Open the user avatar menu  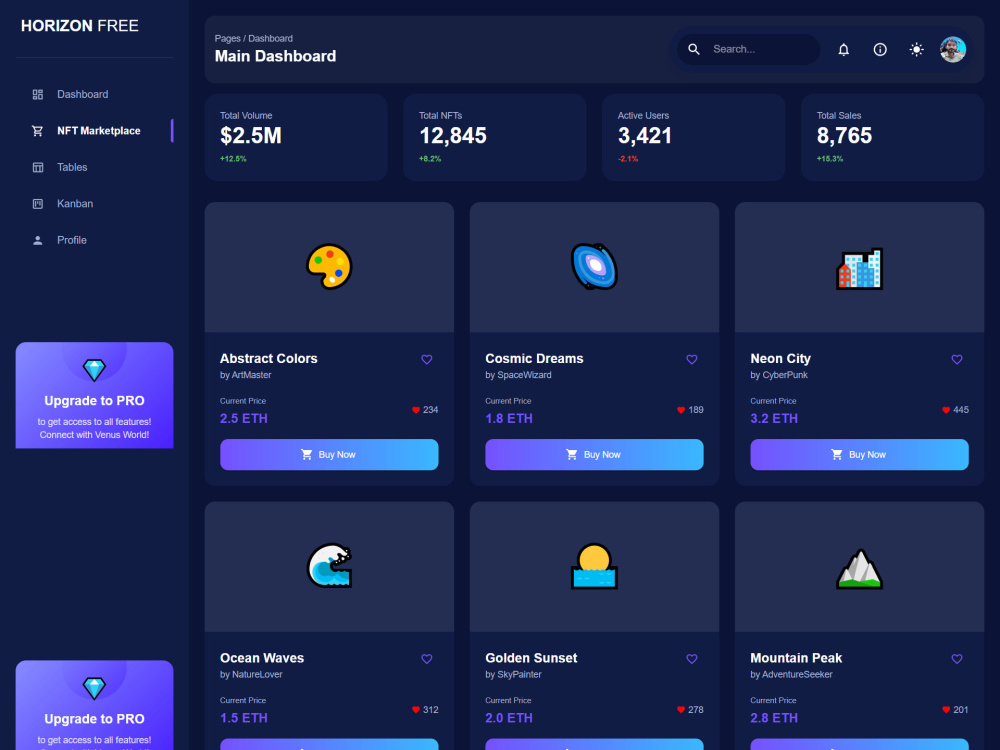point(952,49)
